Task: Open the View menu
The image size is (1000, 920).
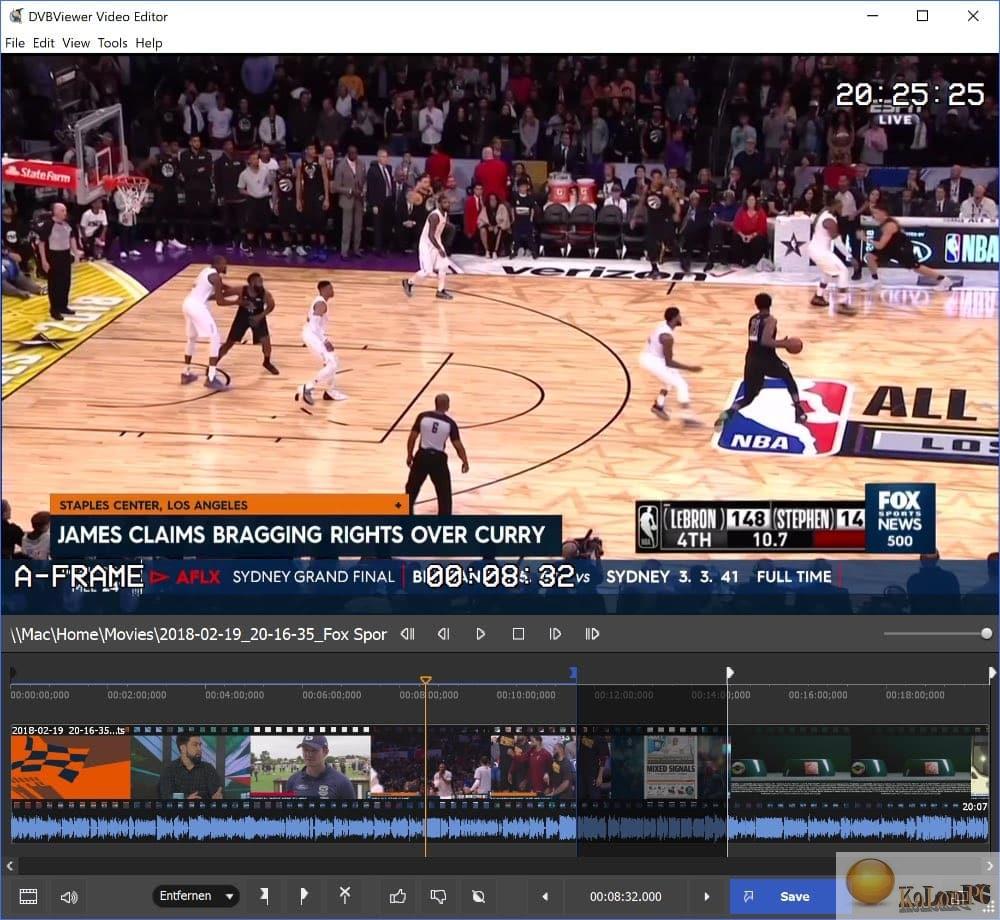Action: pos(76,43)
